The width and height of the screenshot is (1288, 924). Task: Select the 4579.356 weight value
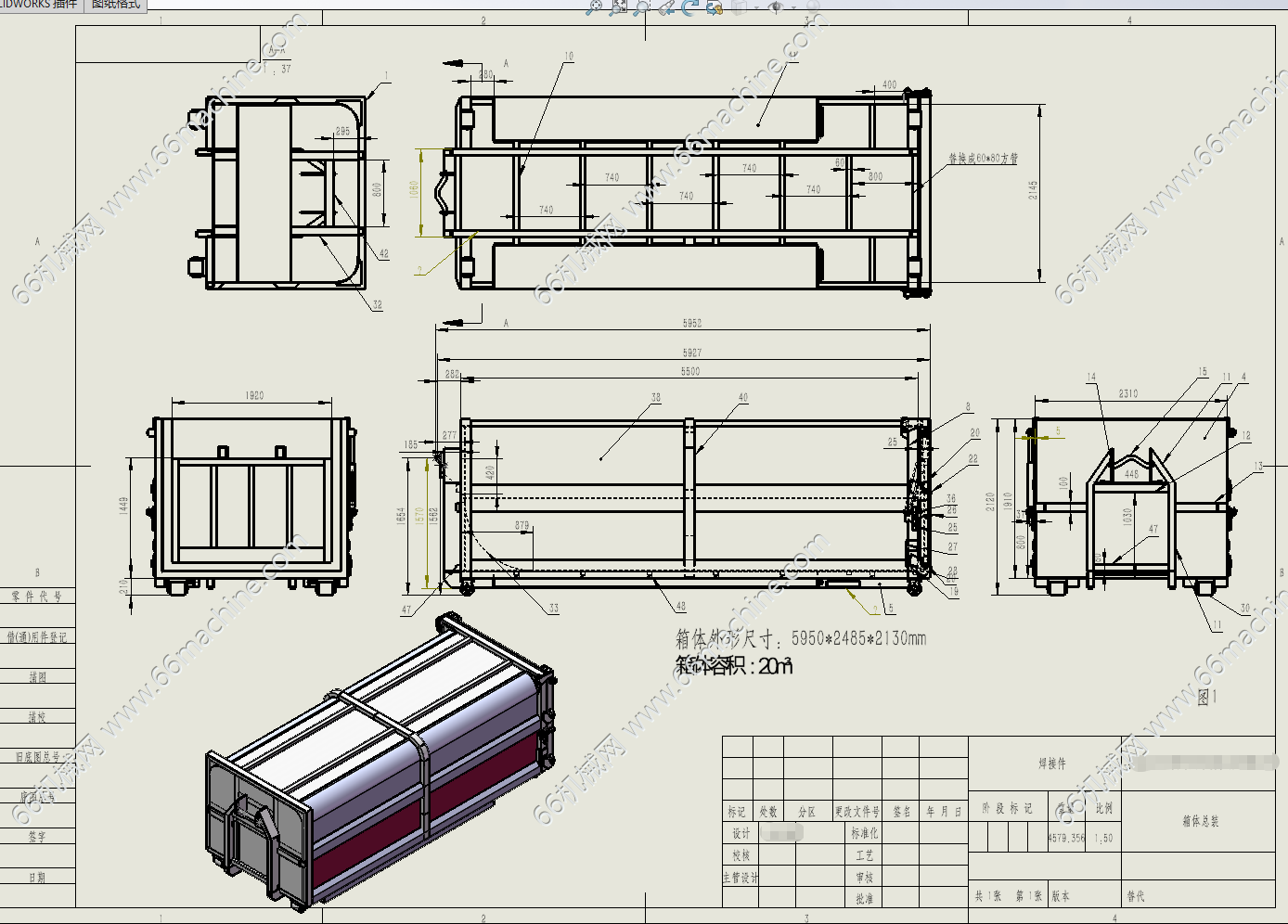(1066, 838)
